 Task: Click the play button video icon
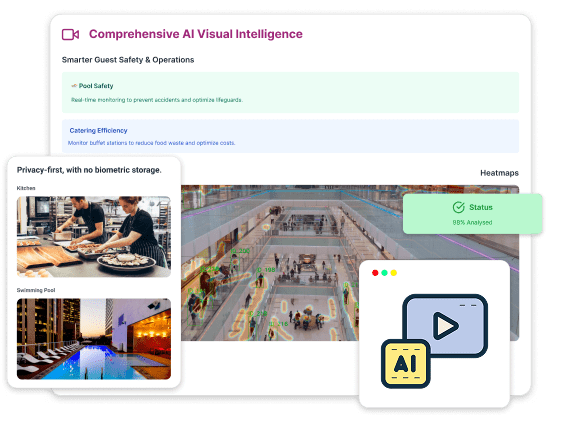(446, 325)
